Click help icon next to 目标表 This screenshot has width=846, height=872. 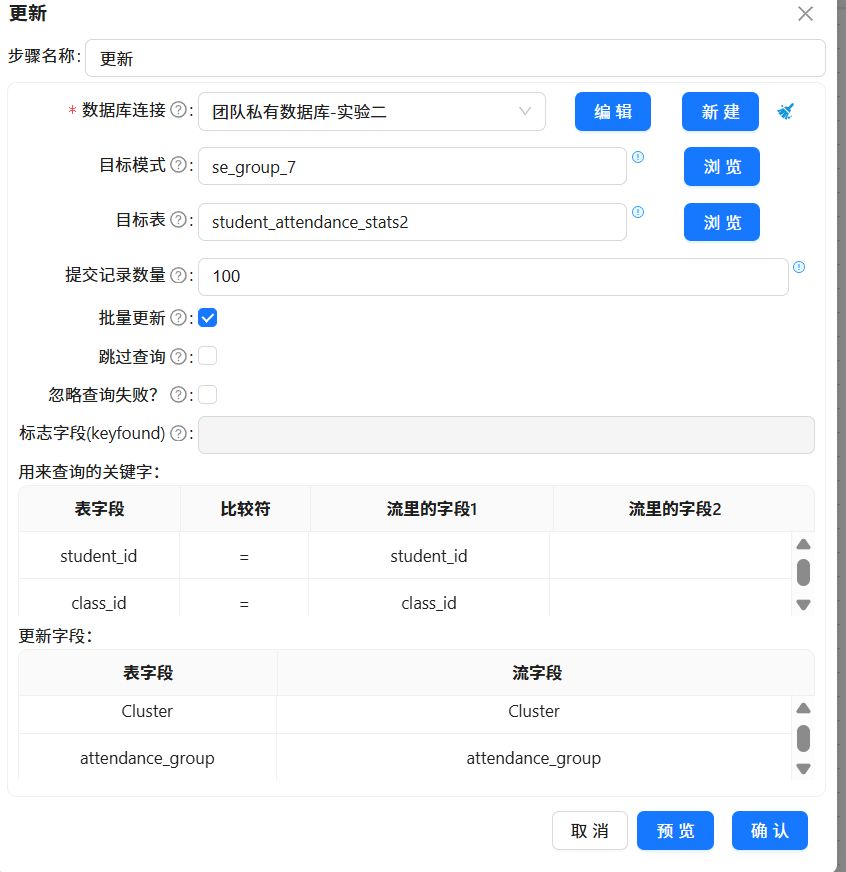click(178, 220)
